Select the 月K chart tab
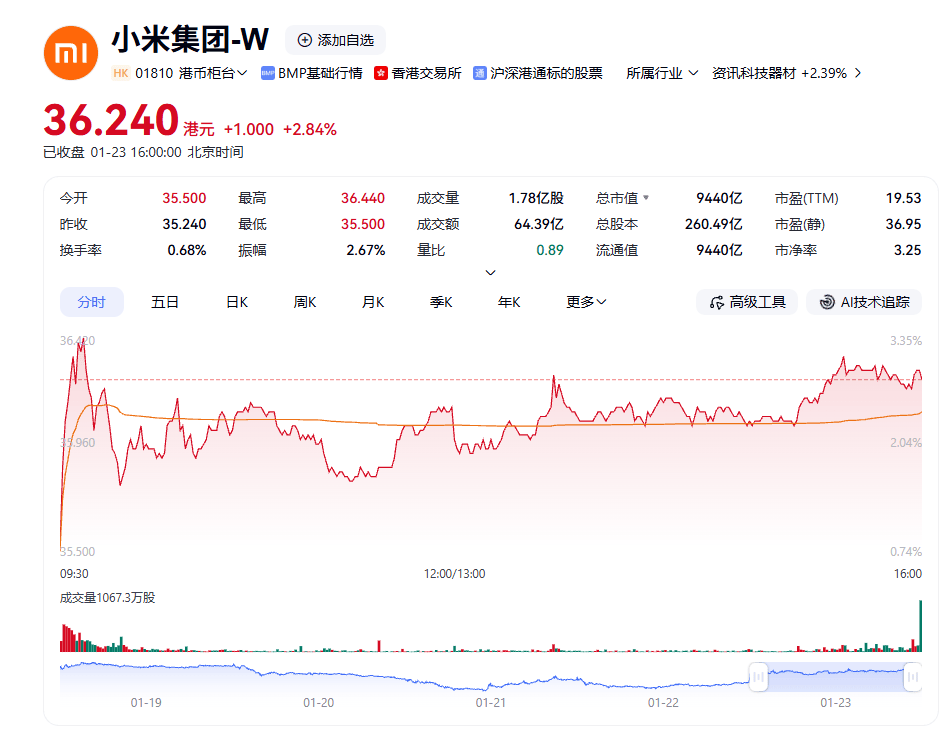The image size is (951, 736). 372,301
